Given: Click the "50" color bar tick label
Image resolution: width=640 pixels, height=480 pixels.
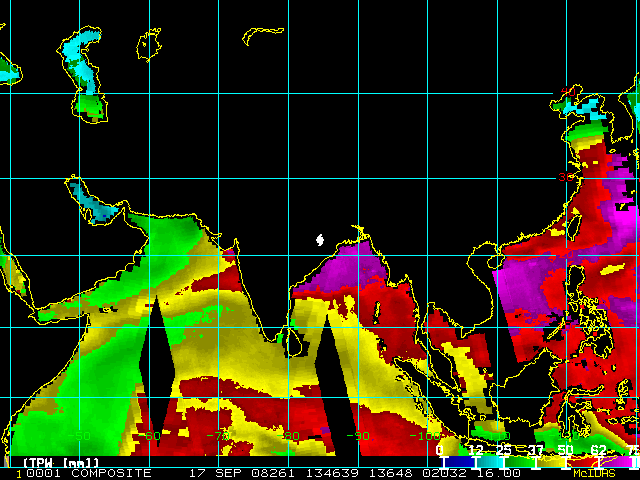Looking at the screenshot, I should tap(566, 450).
